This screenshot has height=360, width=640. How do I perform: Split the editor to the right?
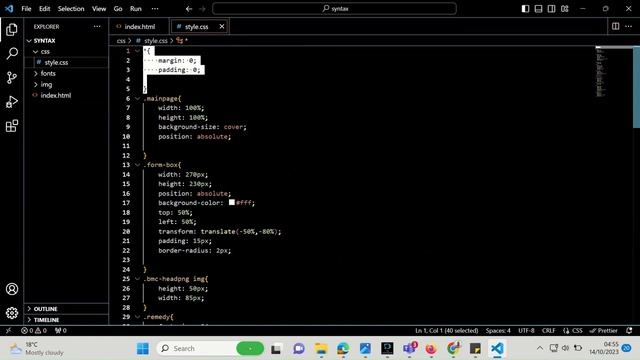tap(616, 27)
